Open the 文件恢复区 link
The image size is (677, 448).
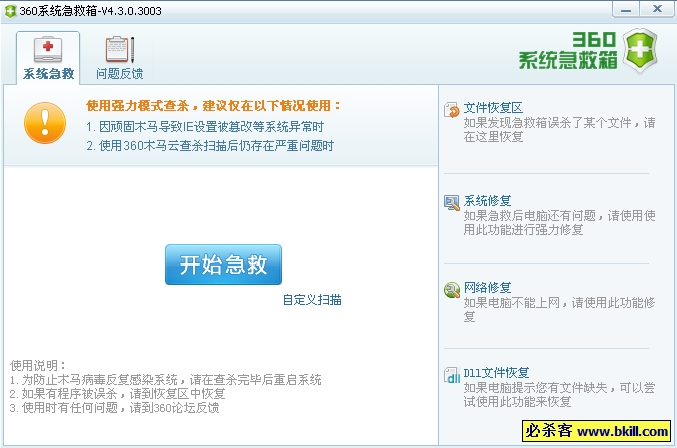click(x=493, y=107)
